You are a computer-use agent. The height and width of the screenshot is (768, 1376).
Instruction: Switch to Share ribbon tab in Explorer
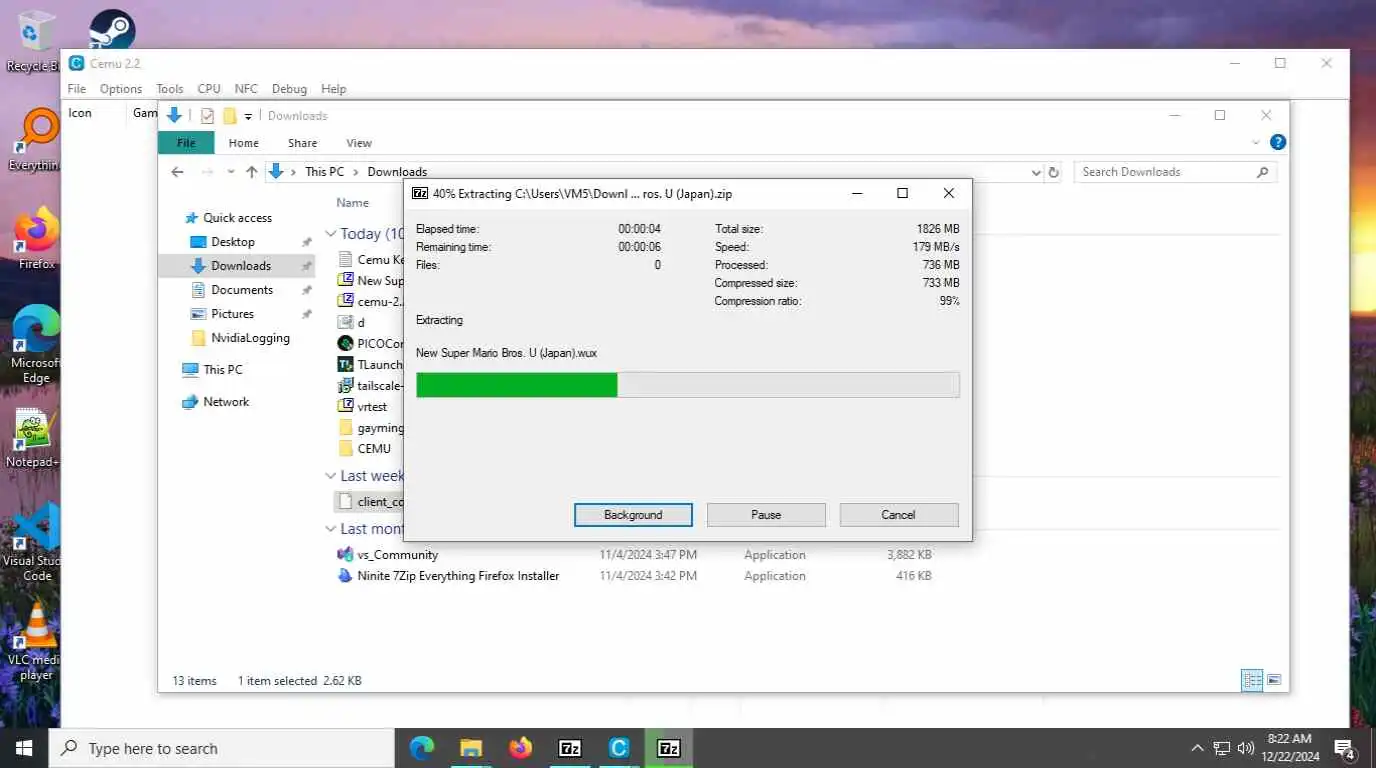[302, 143]
